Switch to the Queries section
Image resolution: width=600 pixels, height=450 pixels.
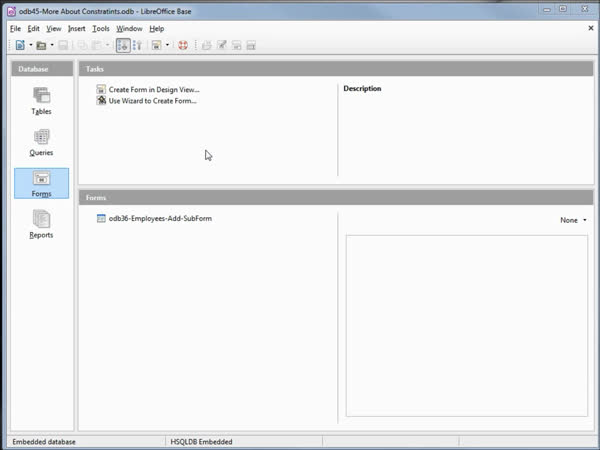click(41, 142)
